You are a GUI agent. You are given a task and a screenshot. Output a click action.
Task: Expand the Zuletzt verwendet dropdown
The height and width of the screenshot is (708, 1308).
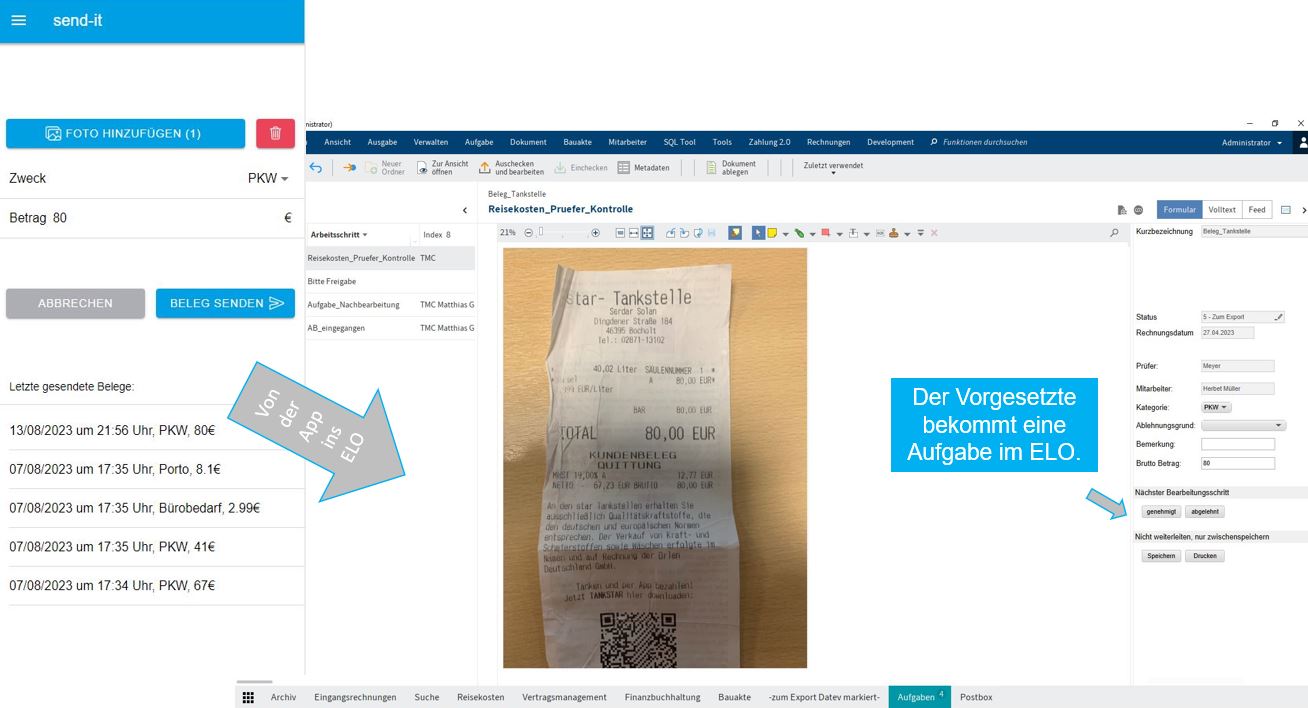(833, 168)
